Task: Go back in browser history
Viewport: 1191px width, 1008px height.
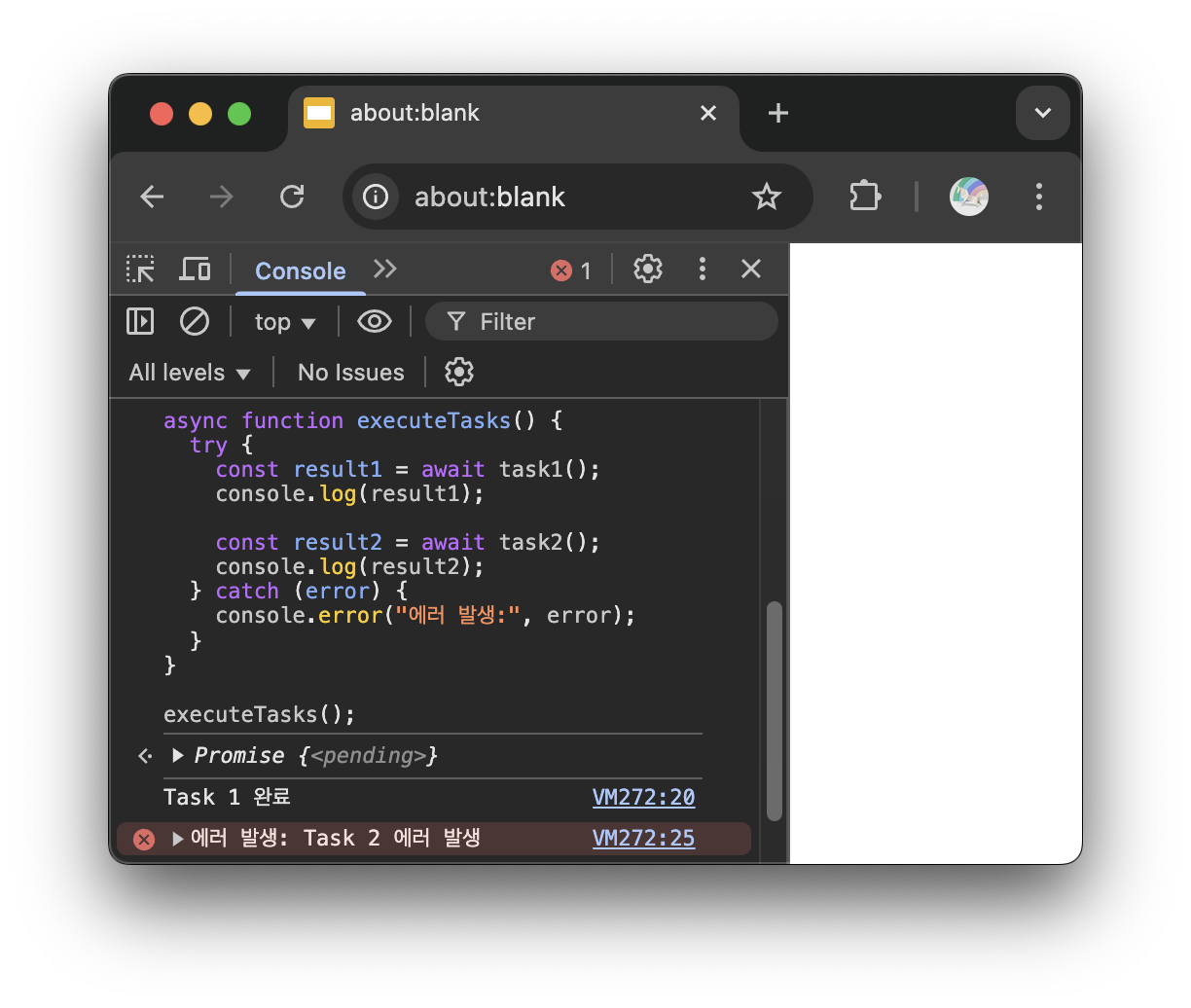Action: (153, 197)
